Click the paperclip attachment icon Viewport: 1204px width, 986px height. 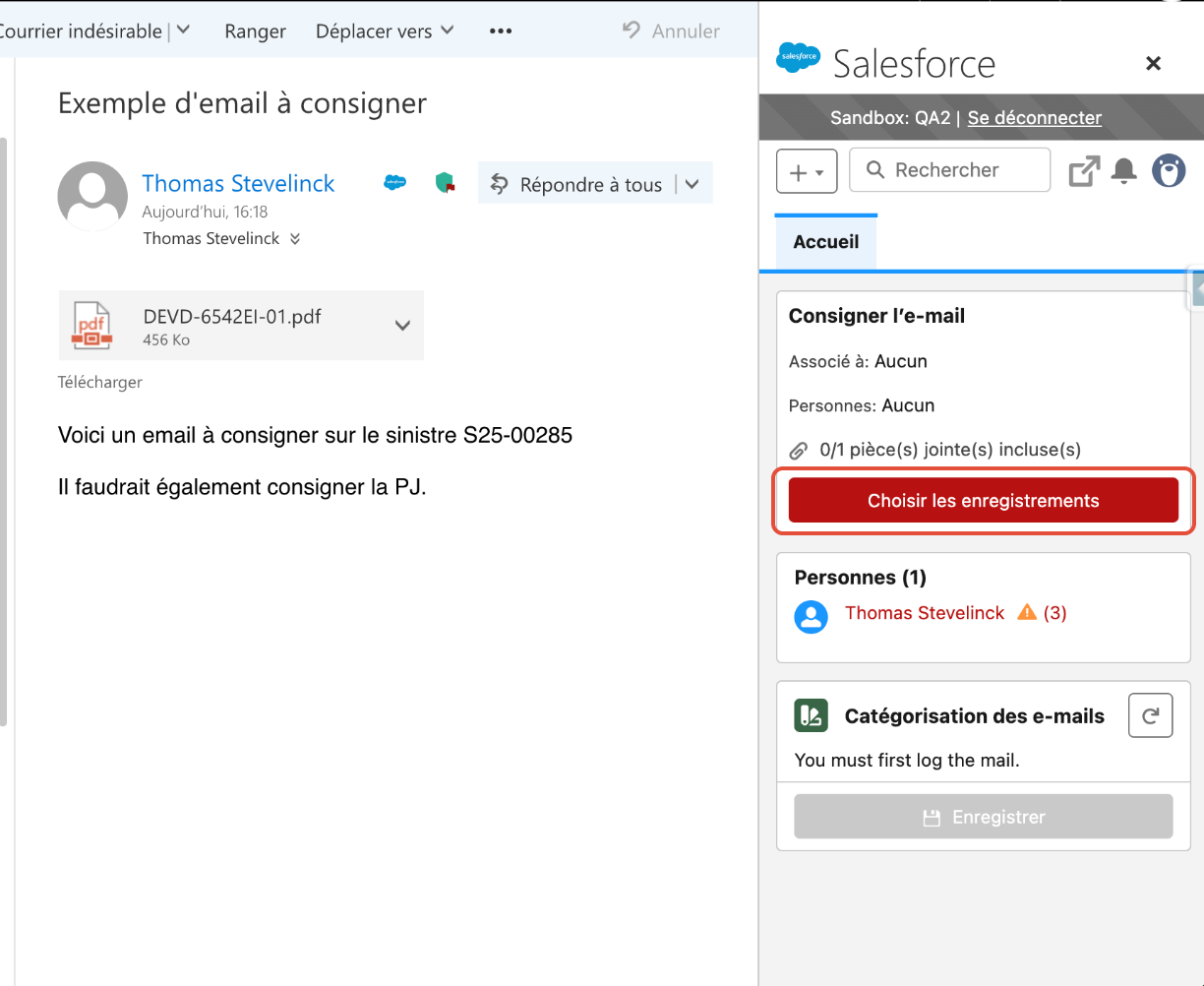(800, 450)
